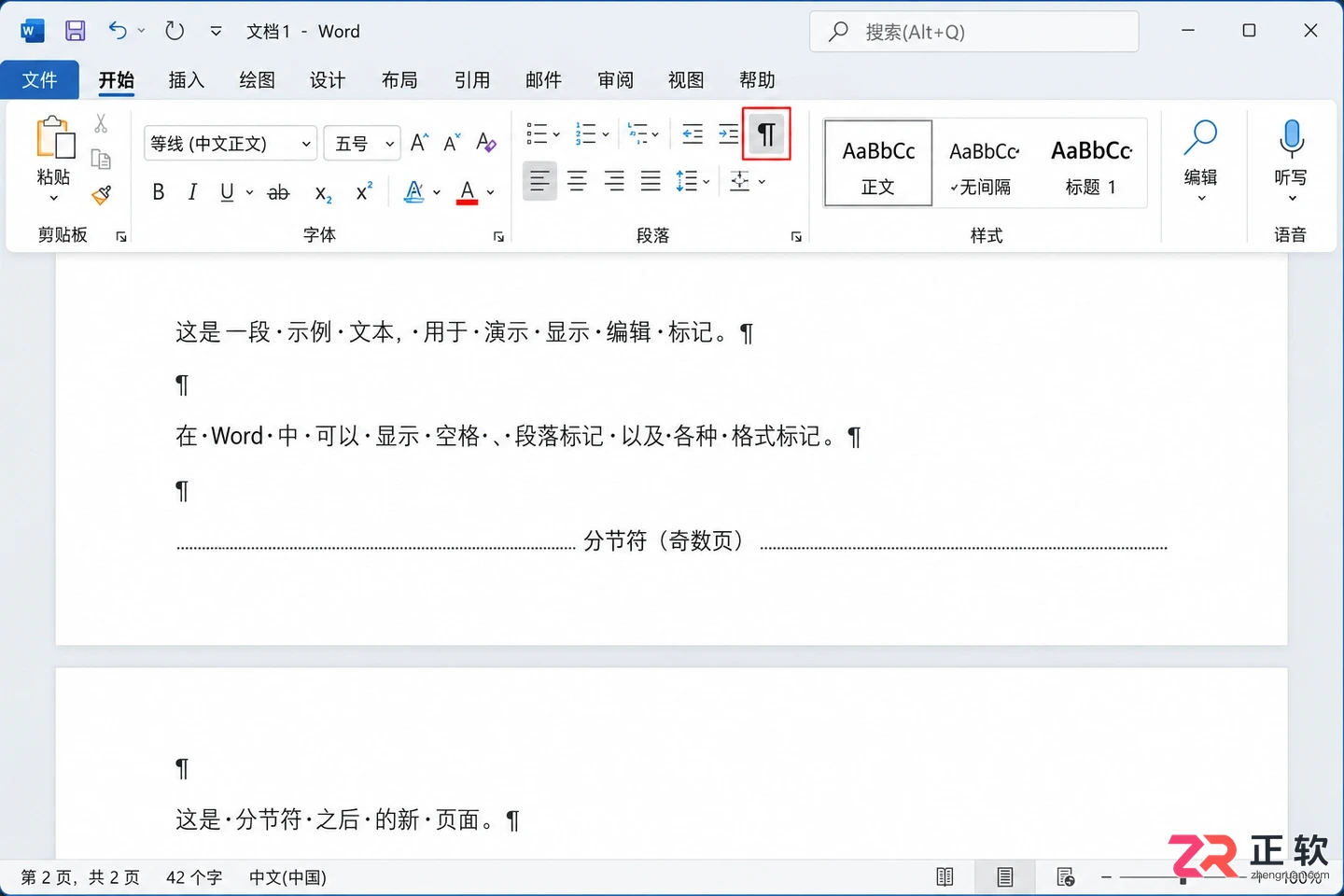Expand the font color dropdown arrow

[491, 193]
